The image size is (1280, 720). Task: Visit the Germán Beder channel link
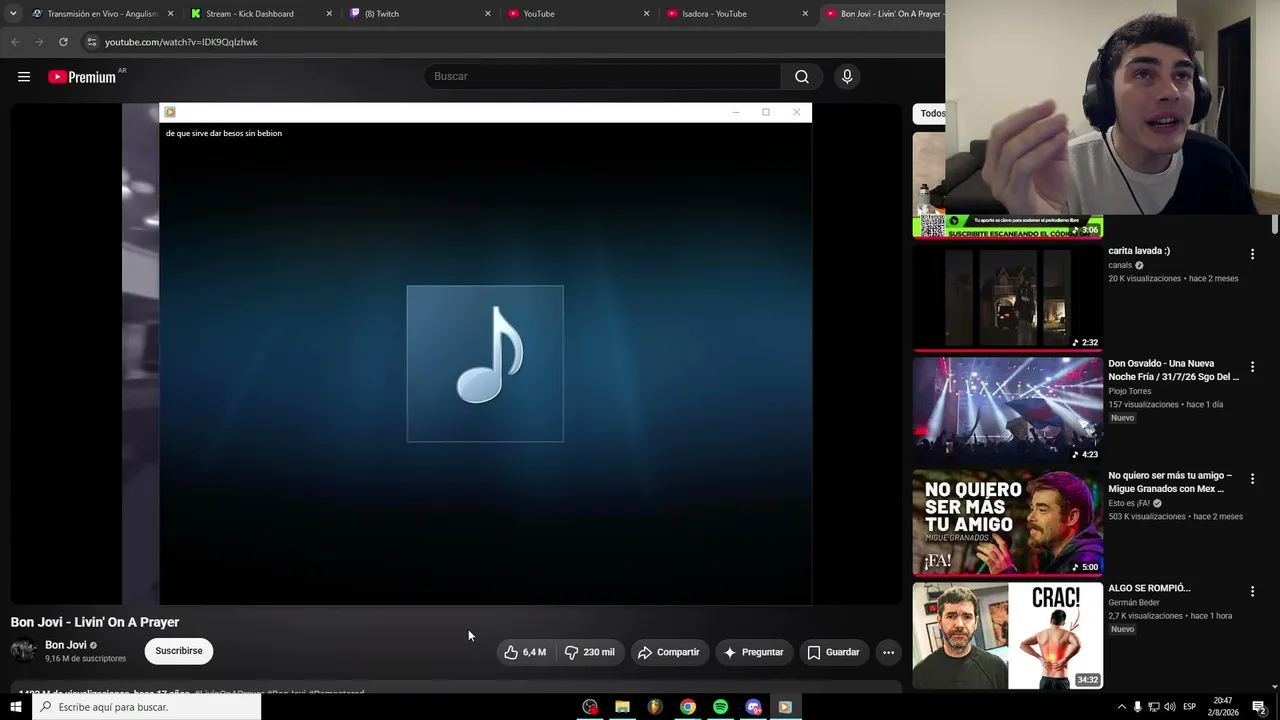point(1134,603)
